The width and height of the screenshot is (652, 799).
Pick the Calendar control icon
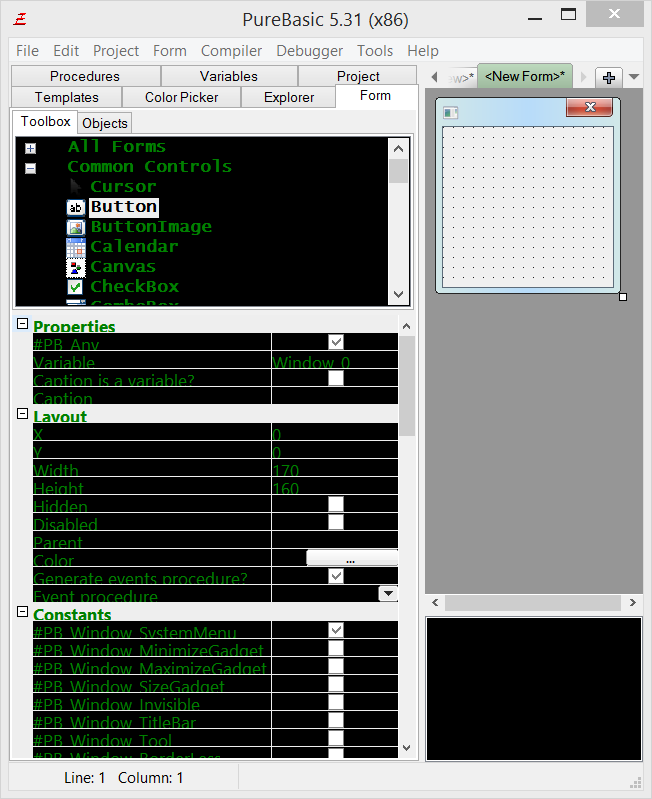(x=76, y=247)
